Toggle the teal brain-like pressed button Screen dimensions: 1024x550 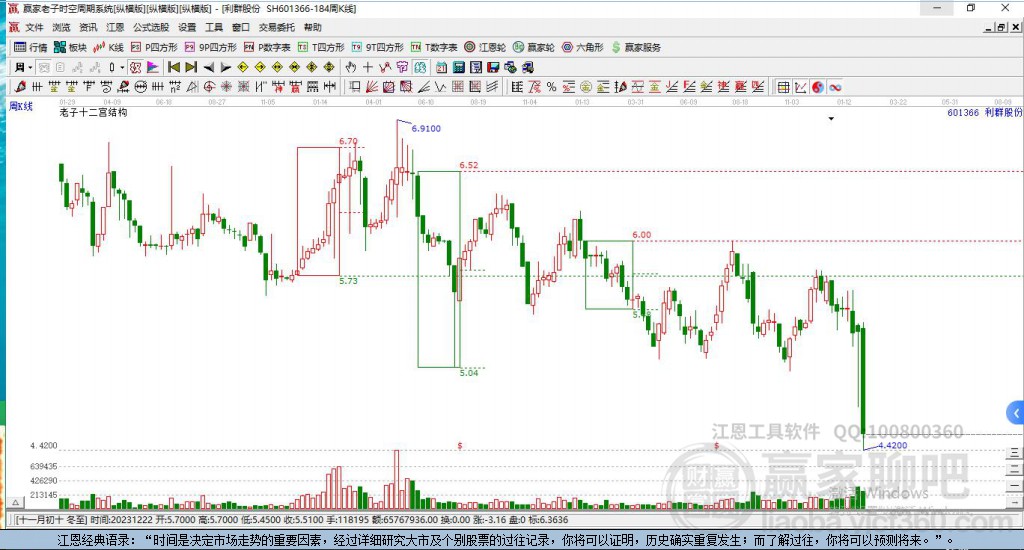pyautogui.click(x=420, y=67)
